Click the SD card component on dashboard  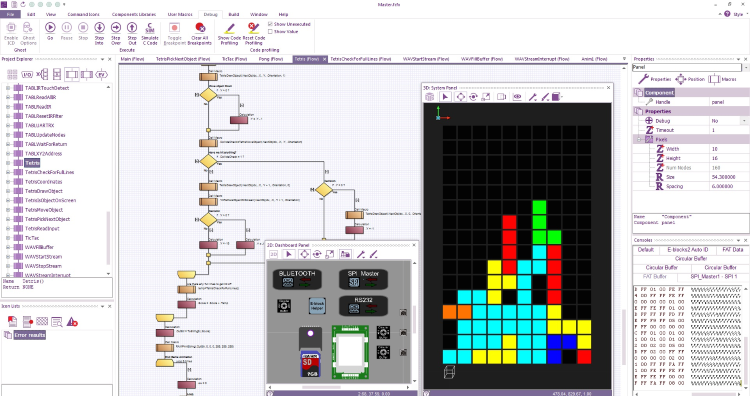[x=309, y=364]
